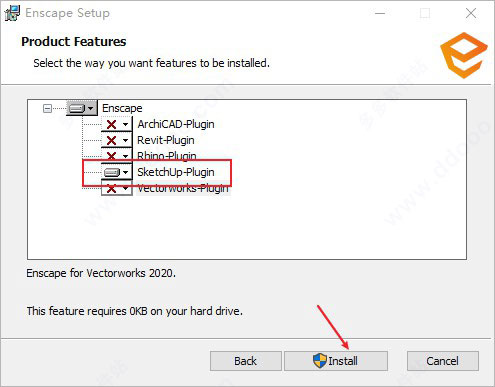Click the hard drive icon beside SketchUp-Plugin
This screenshot has width=495, height=387.
pos(112,172)
